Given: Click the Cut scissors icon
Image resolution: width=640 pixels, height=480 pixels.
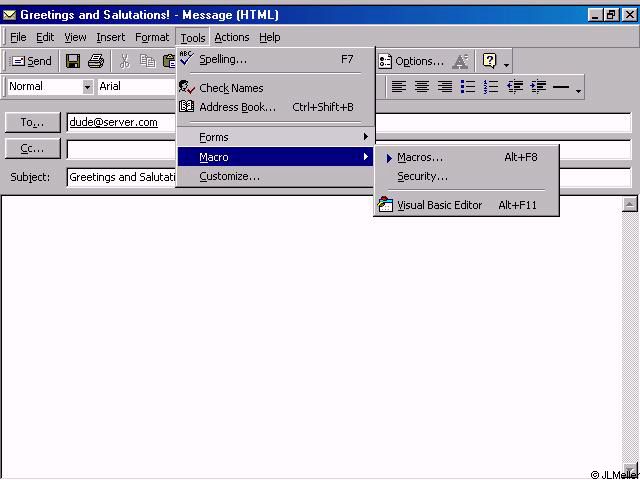Looking at the screenshot, I should (x=125, y=61).
